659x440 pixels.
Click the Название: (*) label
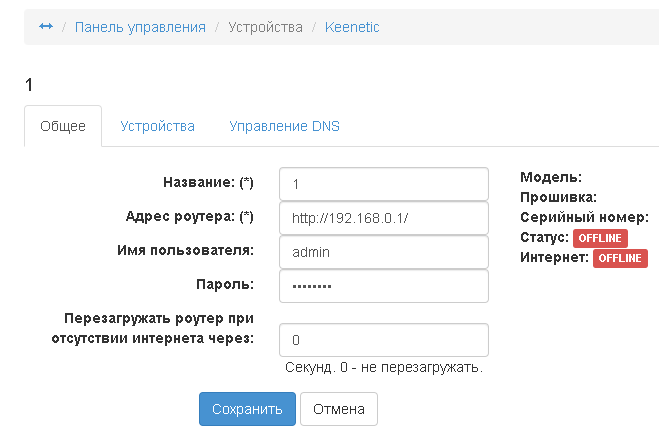[207, 183]
